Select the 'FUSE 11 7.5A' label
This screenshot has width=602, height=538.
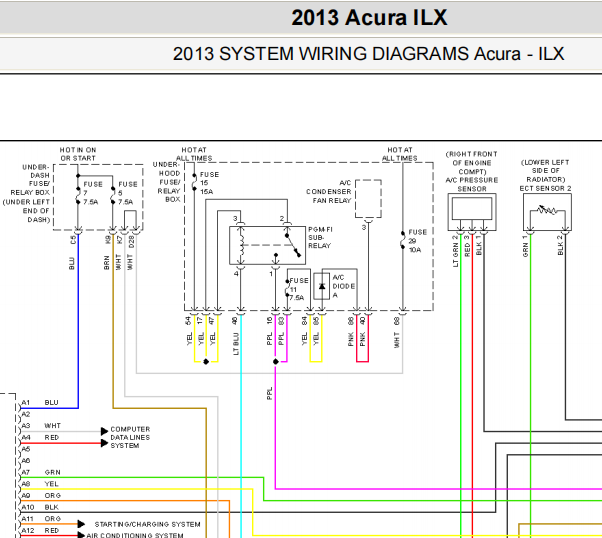pos(298,289)
